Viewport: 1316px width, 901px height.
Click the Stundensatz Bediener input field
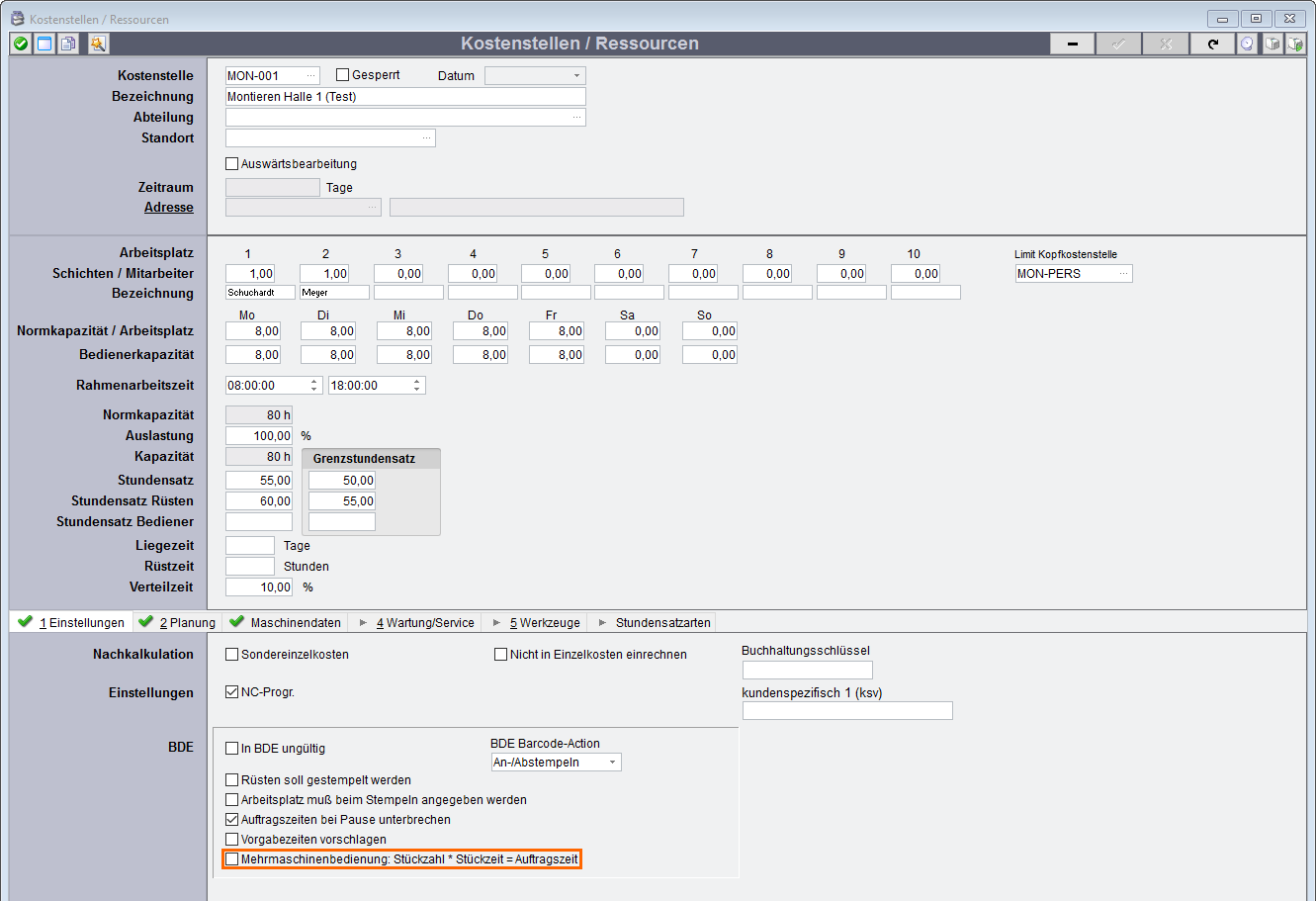[x=259, y=521]
